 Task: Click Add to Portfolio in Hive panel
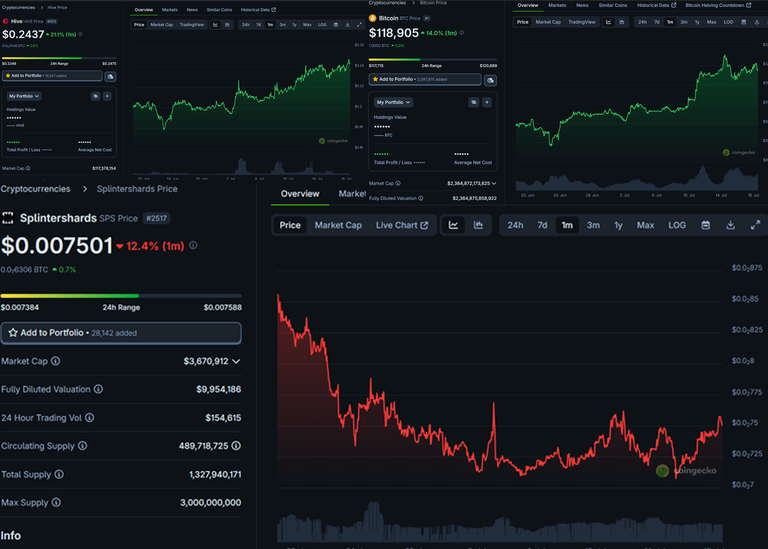(x=52, y=76)
